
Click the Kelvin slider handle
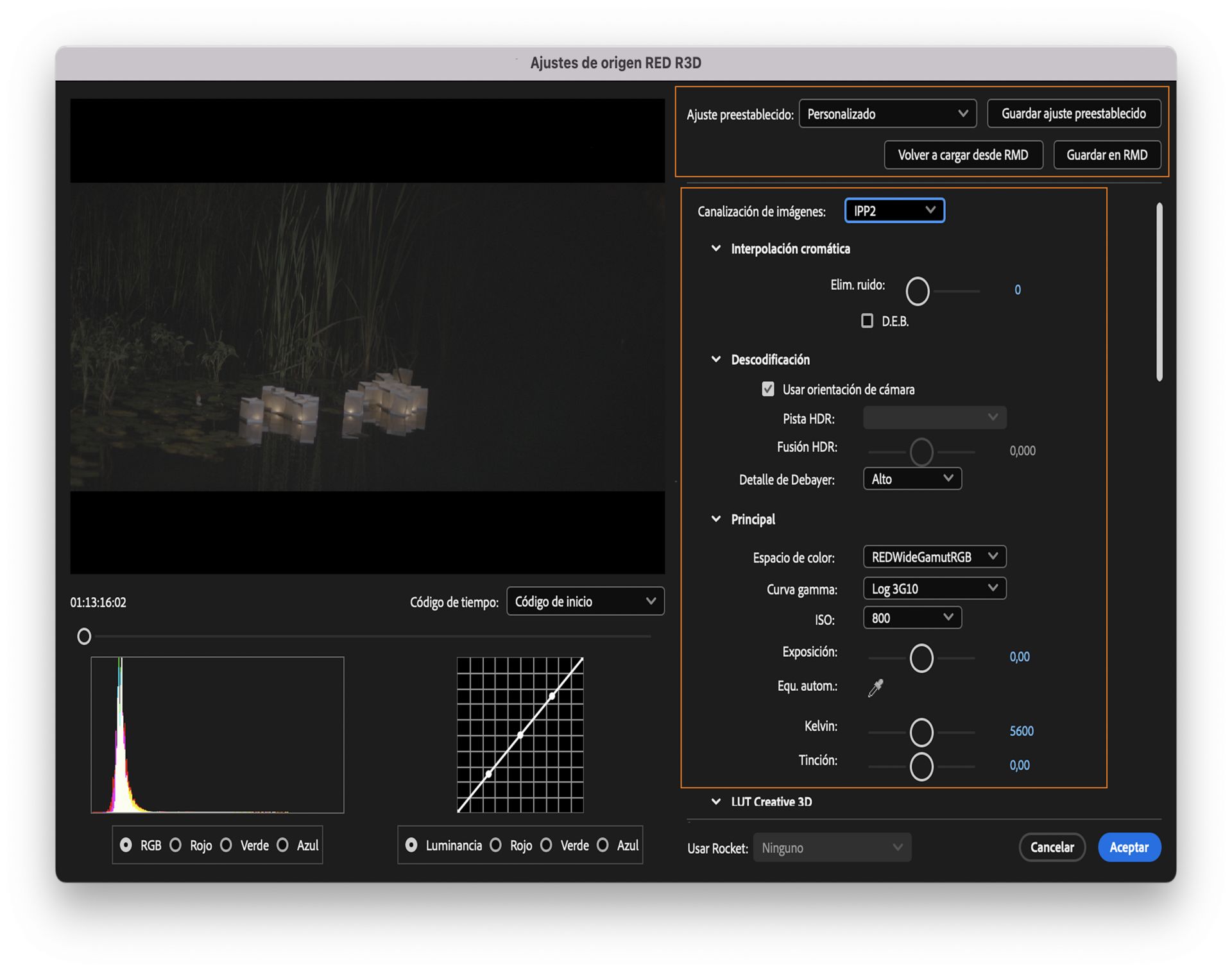[921, 732]
